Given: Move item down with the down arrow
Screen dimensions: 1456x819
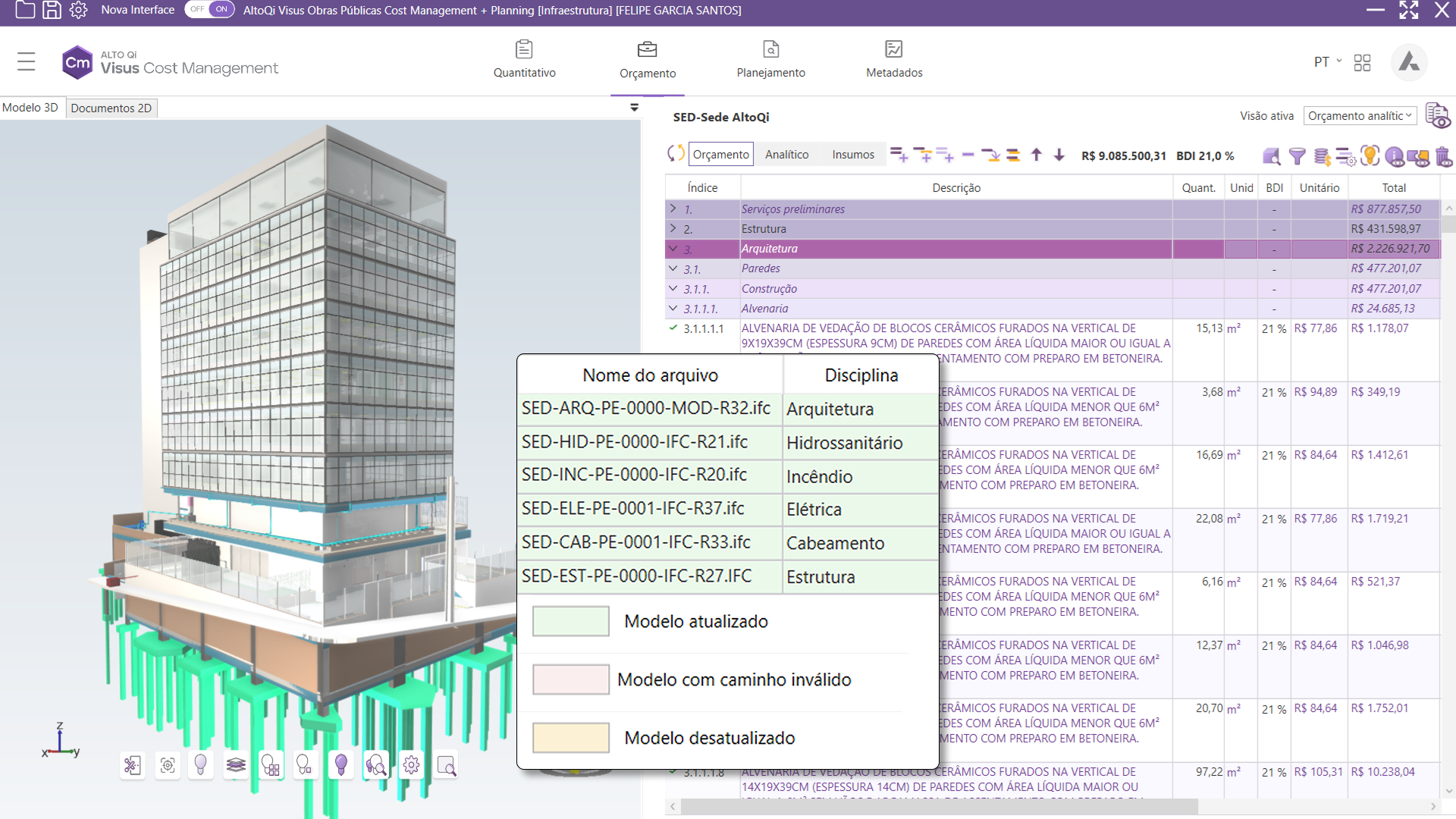Looking at the screenshot, I should click(x=1059, y=155).
